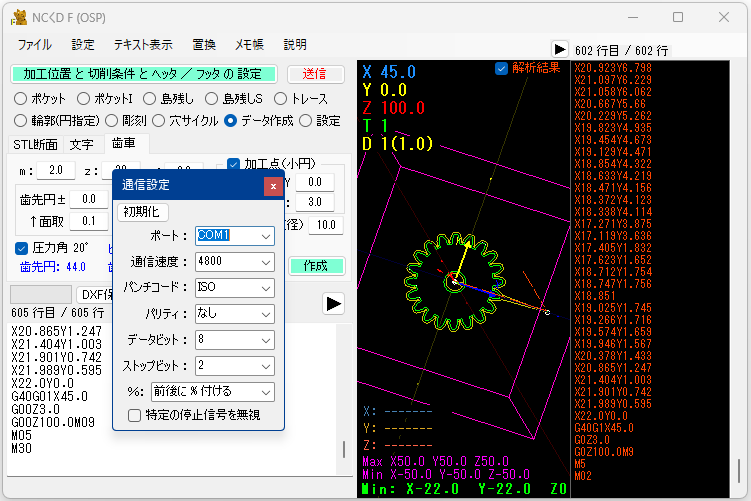Open the データビット dropdown
This screenshot has width=751, height=501.
pos(235,340)
